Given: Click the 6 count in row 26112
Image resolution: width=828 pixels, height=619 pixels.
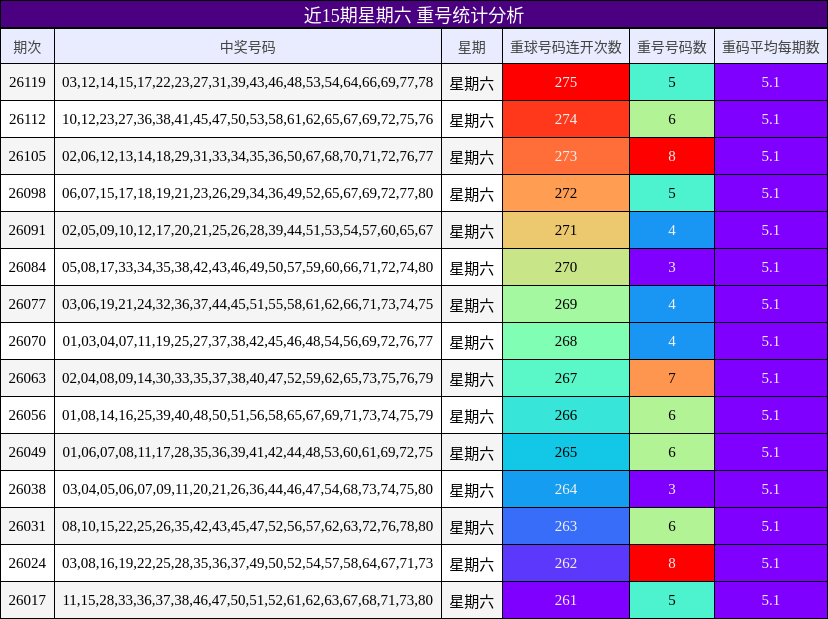Looking at the screenshot, I should pos(672,119).
